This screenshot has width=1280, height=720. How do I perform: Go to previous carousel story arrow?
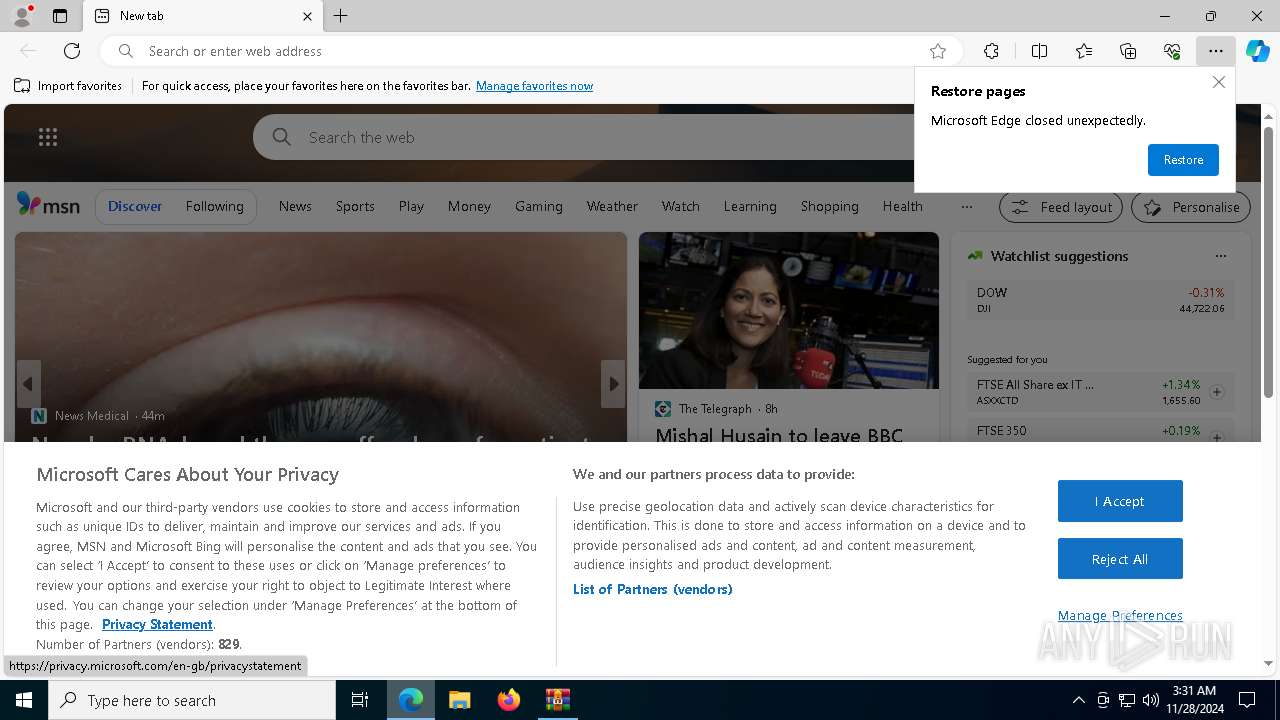click(x=28, y=384)
